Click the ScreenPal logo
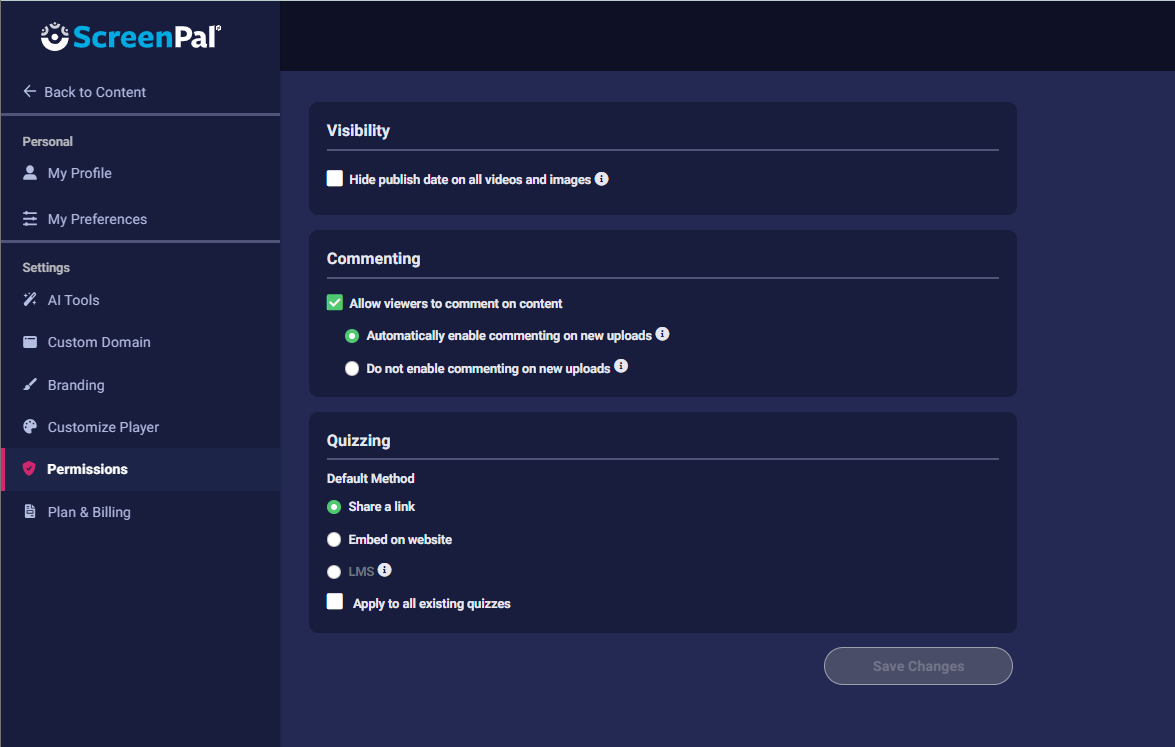Image resolution: width=1175 pixels, height=747 pixels. pos(131,37)
